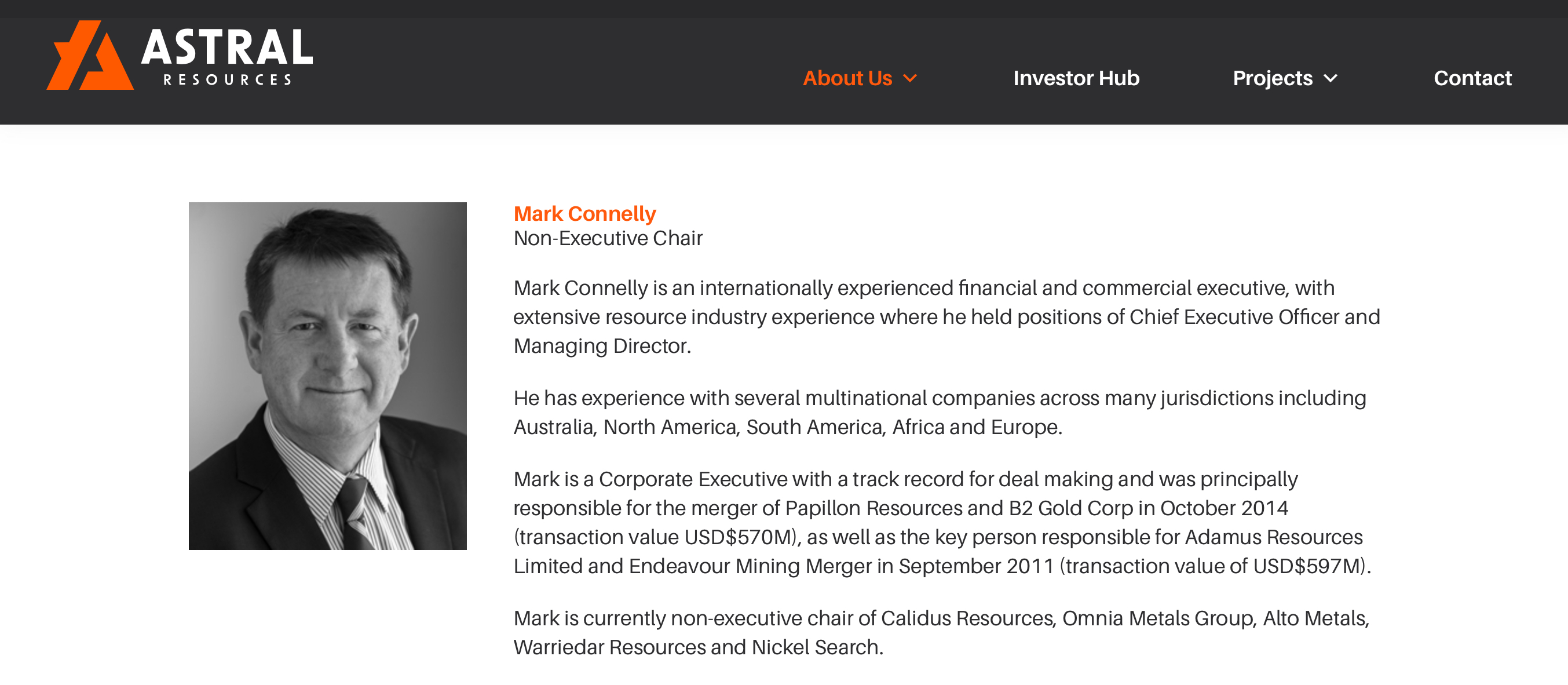Open the Contact page link
The height and width of the screenshot is (685, 1568).
click(1472, 78)
